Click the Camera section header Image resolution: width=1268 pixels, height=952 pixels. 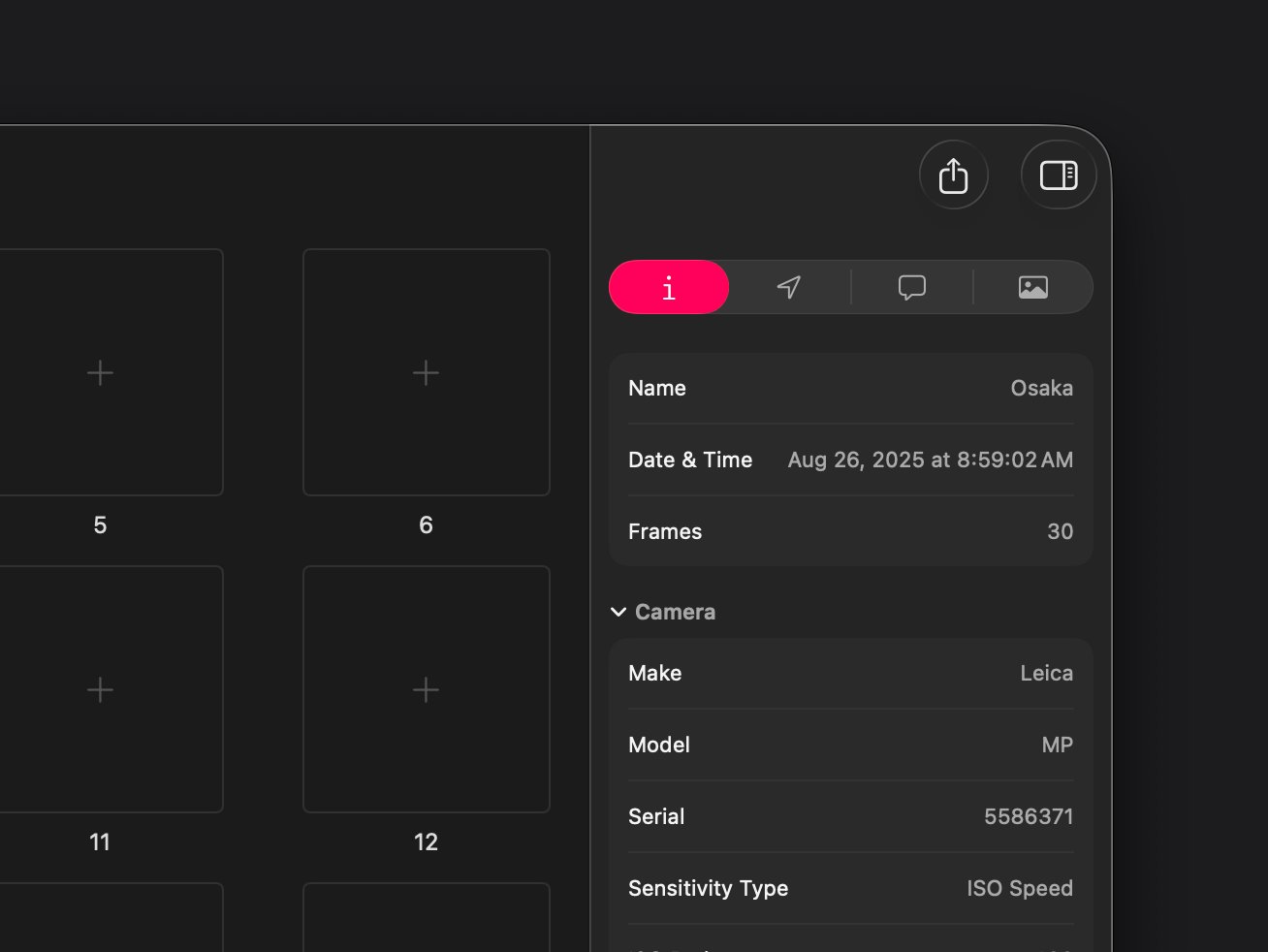675,612
